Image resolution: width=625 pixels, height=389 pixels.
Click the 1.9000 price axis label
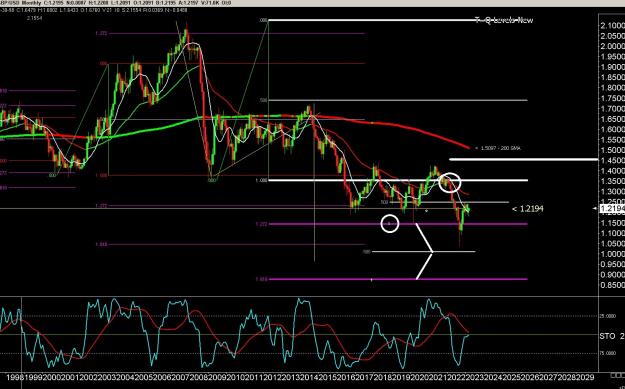[x=612, y=67]
